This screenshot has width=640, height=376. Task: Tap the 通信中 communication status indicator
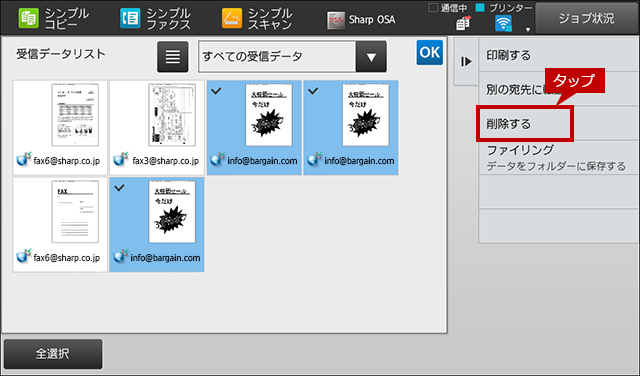[448, 8]
